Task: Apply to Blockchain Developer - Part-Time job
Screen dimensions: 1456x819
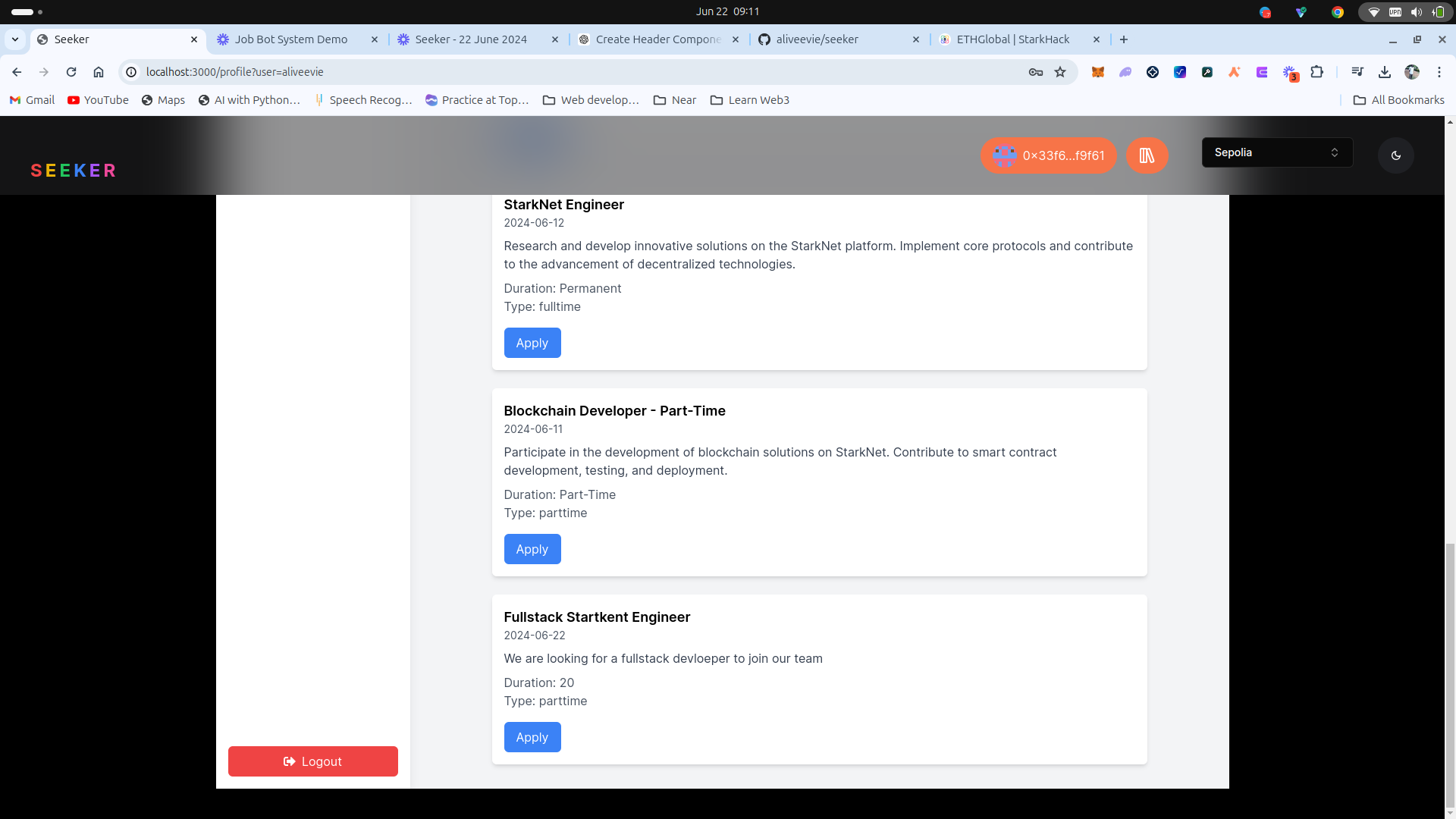Action: click(532, 549)
